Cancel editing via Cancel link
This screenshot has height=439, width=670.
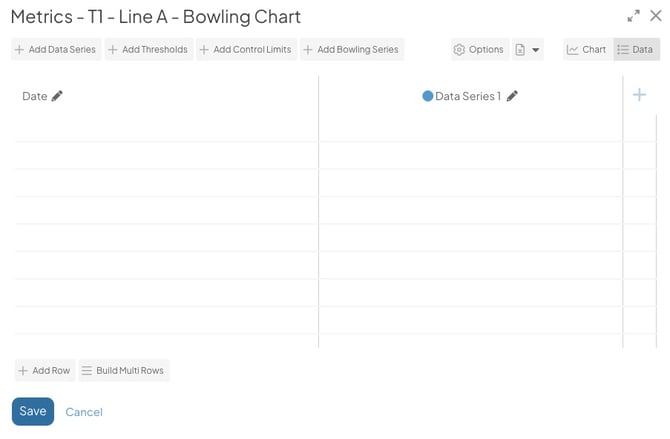pyautogui.click(x=84, y=412)
